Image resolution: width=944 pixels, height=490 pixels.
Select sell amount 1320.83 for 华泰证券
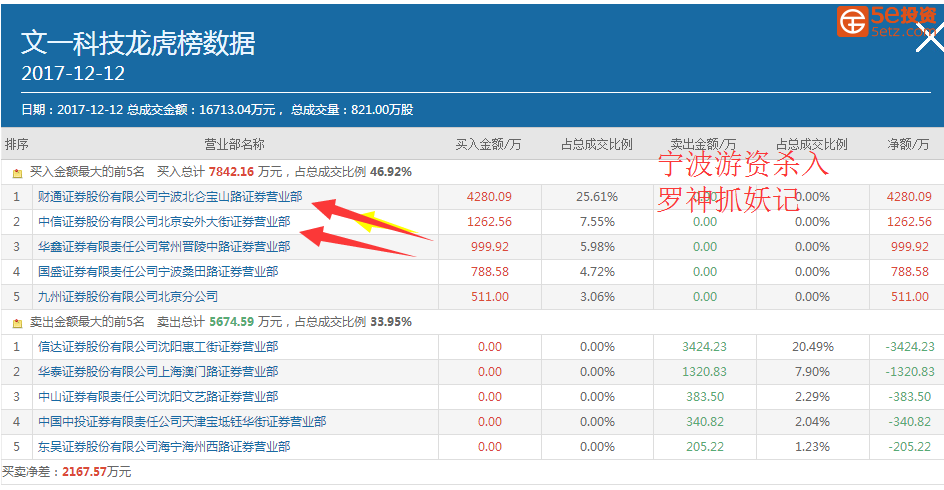[x=704, y=371]
